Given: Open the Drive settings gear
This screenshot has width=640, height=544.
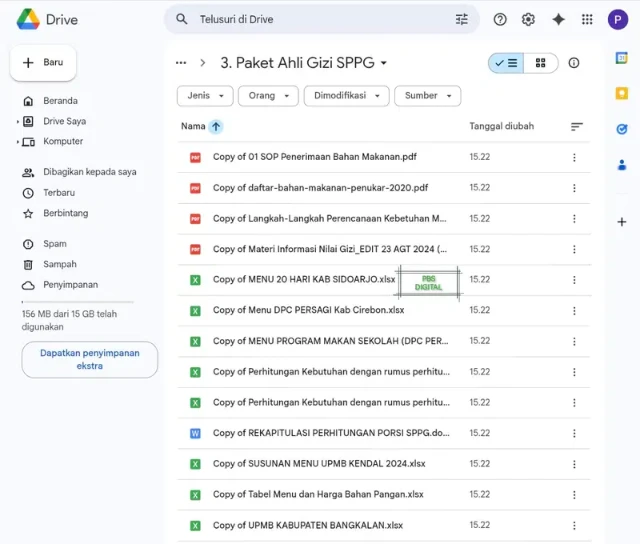Looking at the screenshot, I should 528,19.
